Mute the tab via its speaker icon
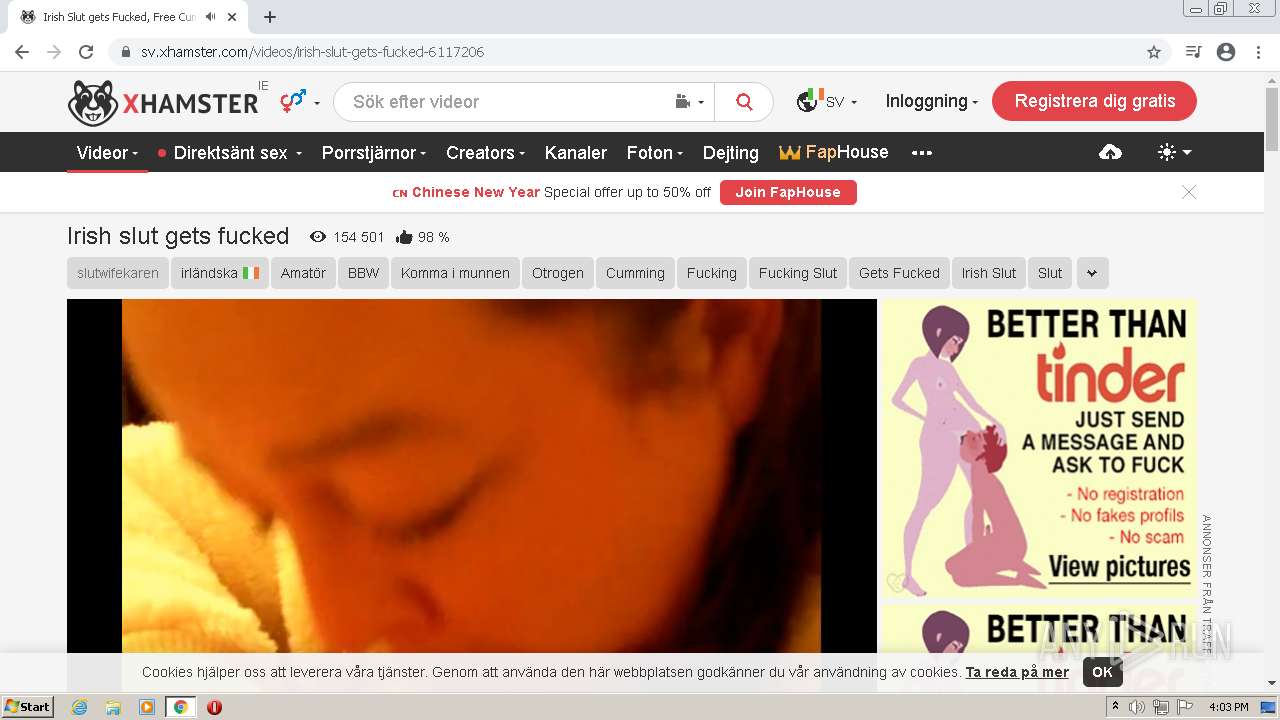This screenshot has height=720, width=1280. 210,17
